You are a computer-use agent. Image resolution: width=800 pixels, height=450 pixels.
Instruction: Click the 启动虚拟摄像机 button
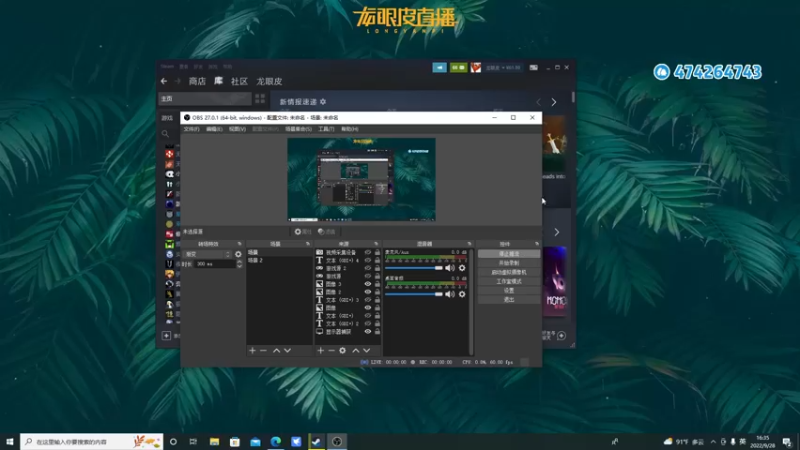(x=509, y=272)
